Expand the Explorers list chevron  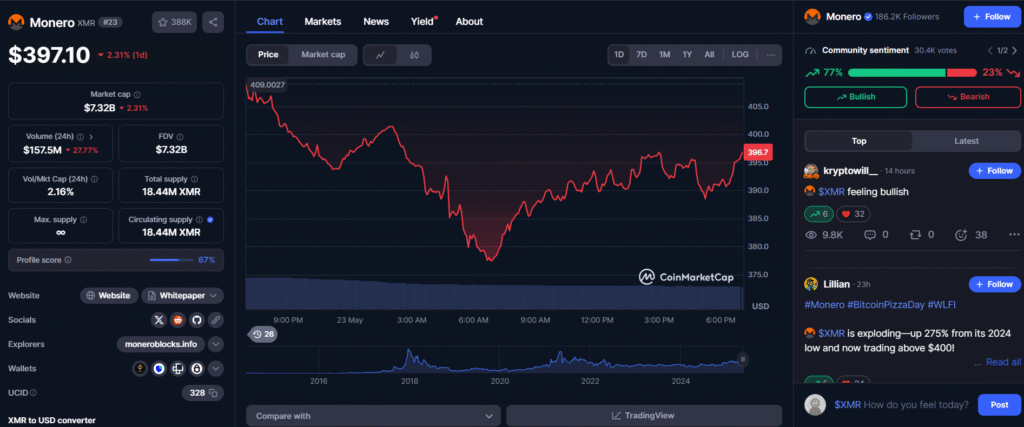(216, 344)
